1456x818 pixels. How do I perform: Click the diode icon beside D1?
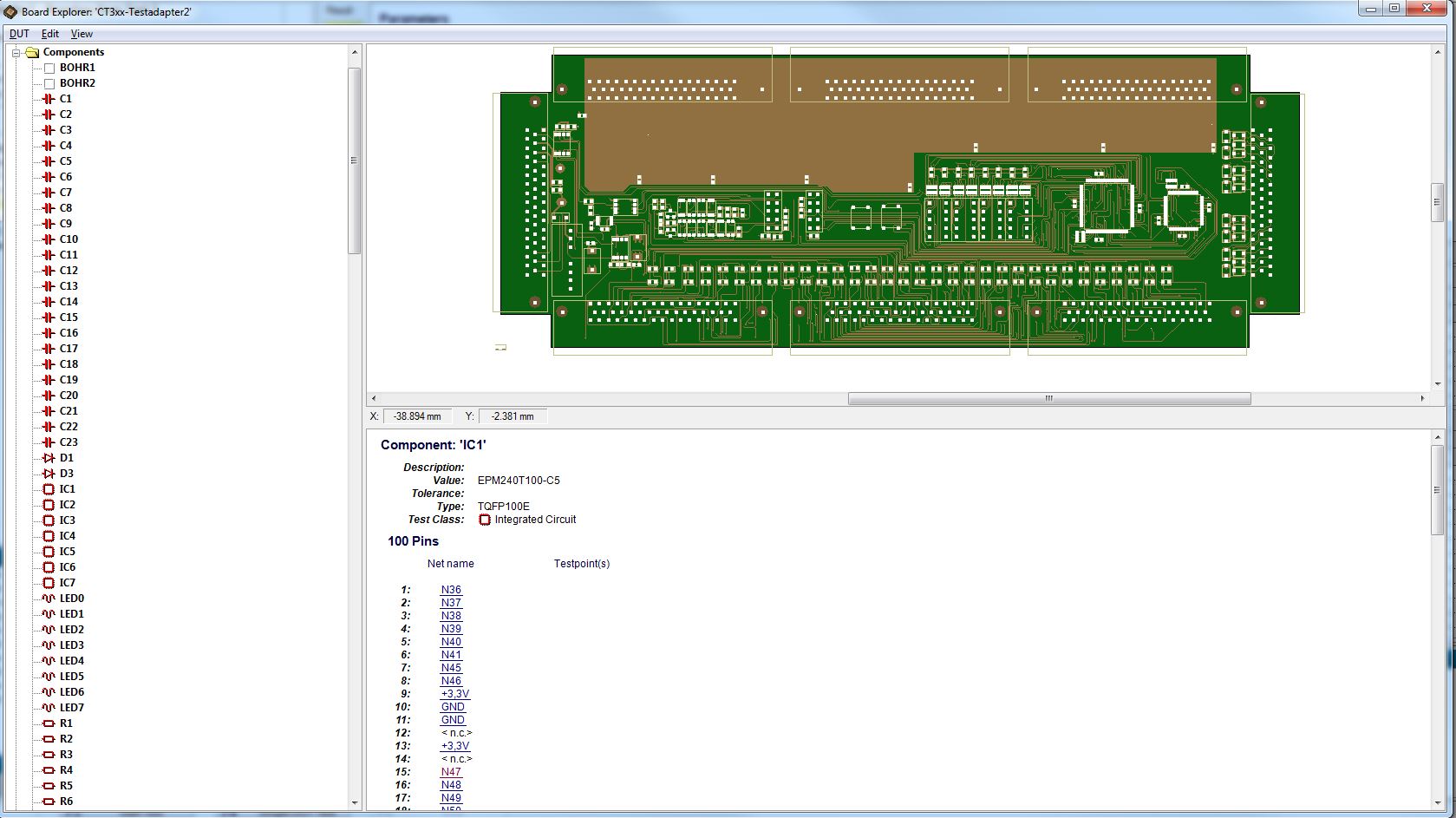(x=49, y=458)
